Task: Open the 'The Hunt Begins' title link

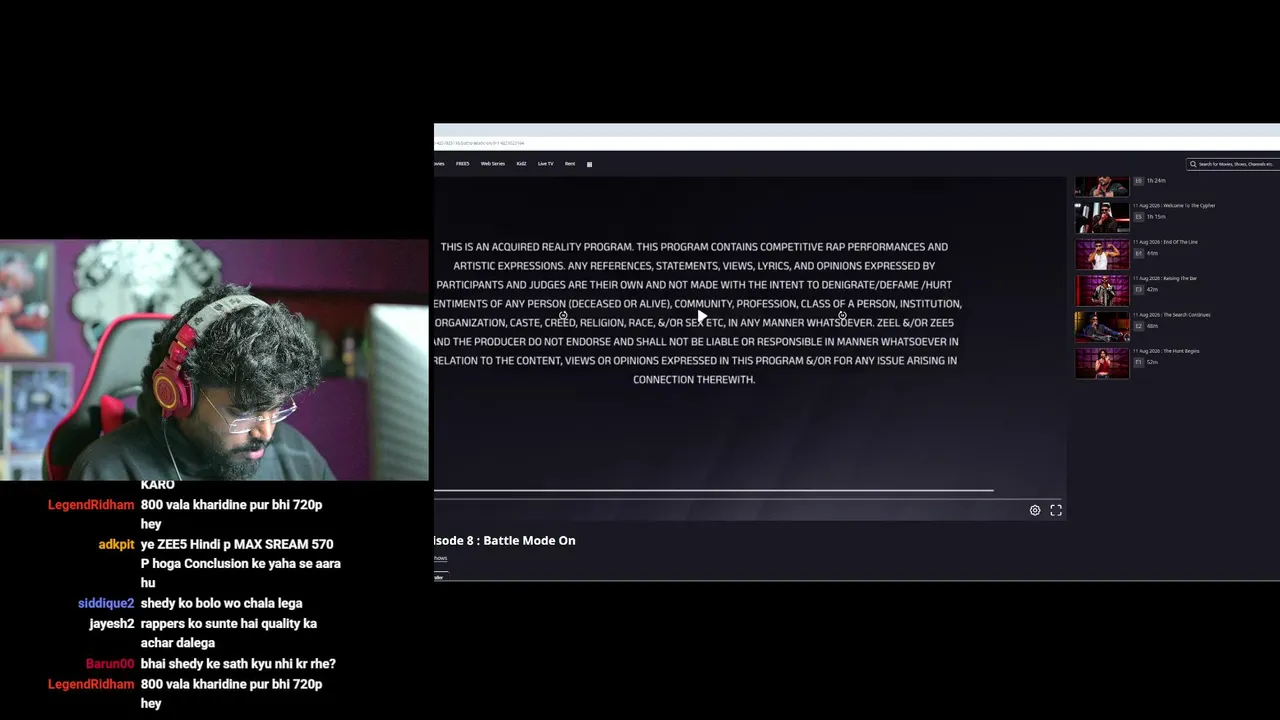Action: (x=1166, y=351)
